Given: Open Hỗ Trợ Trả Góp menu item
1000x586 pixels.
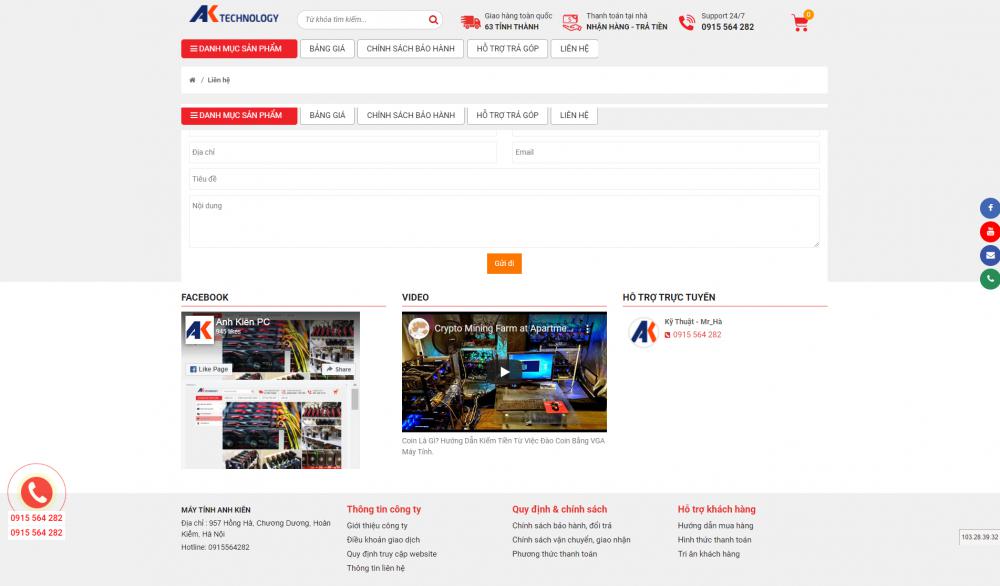Looking at the screenshot, I should [x=507, y=49].
